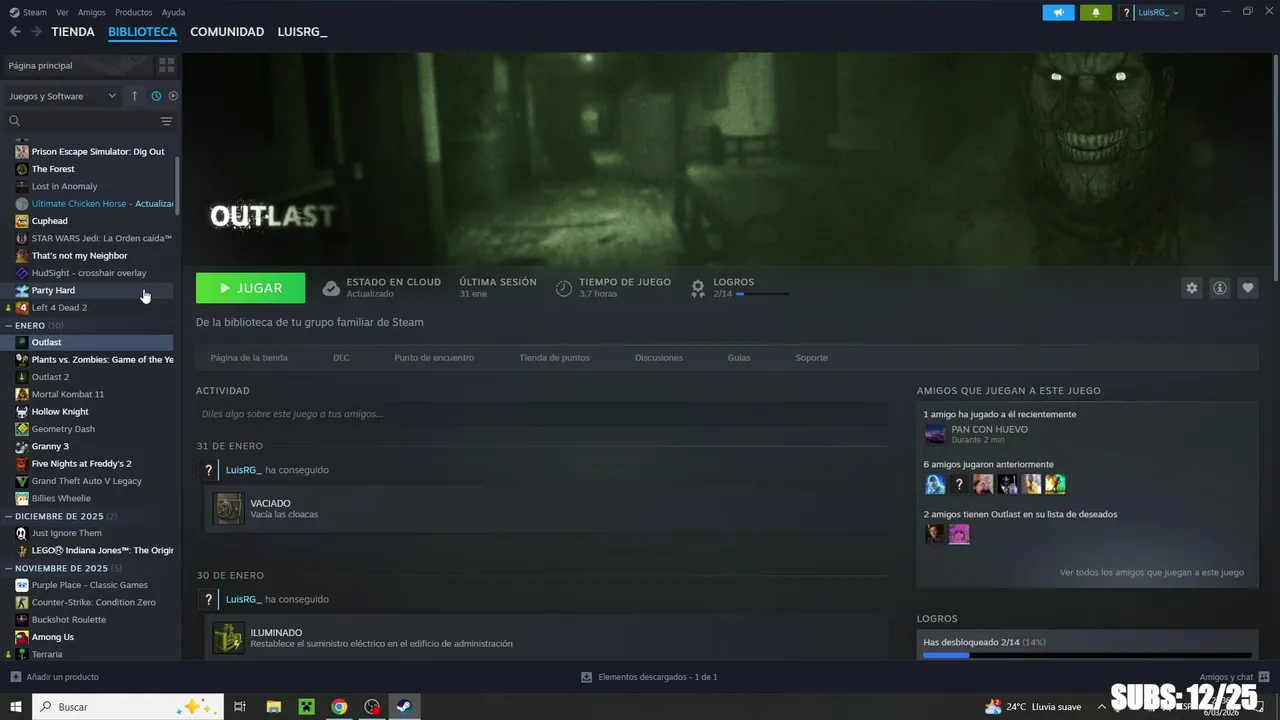Open the Ayuda menu

click(x=173, y=12)
